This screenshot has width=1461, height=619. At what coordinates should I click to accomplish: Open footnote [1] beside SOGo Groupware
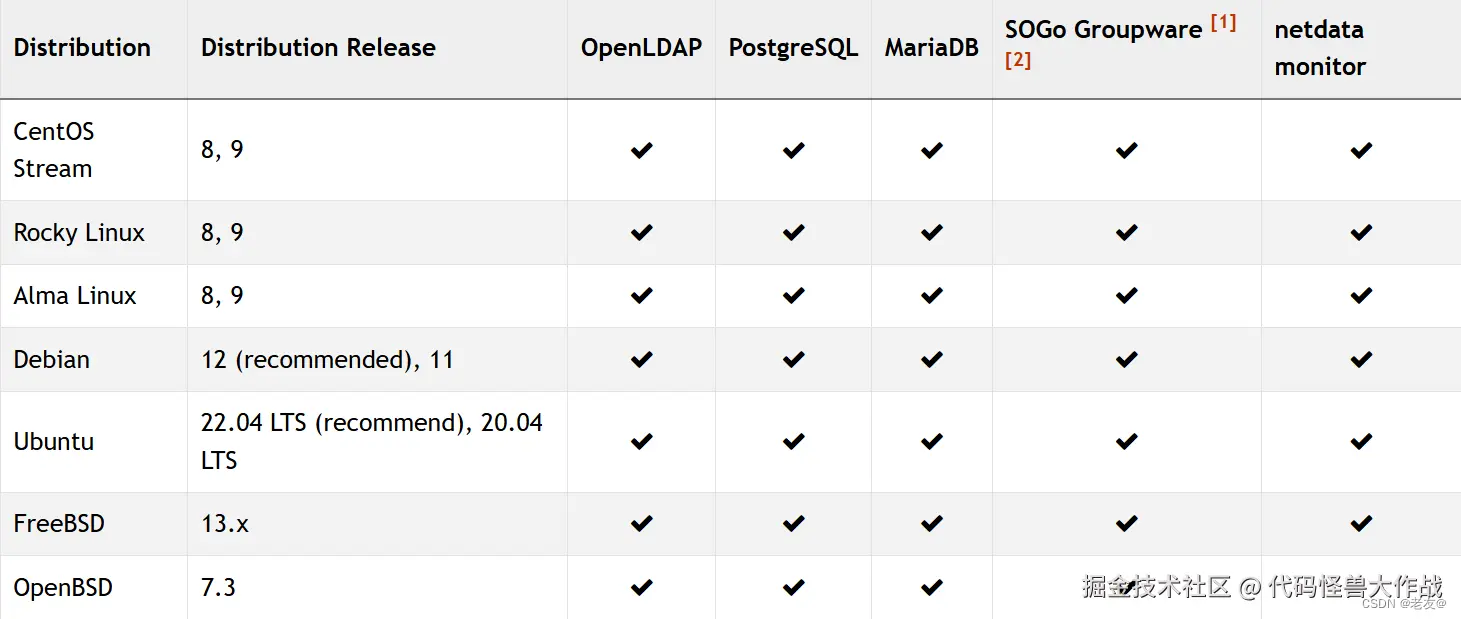point(1223,23)
